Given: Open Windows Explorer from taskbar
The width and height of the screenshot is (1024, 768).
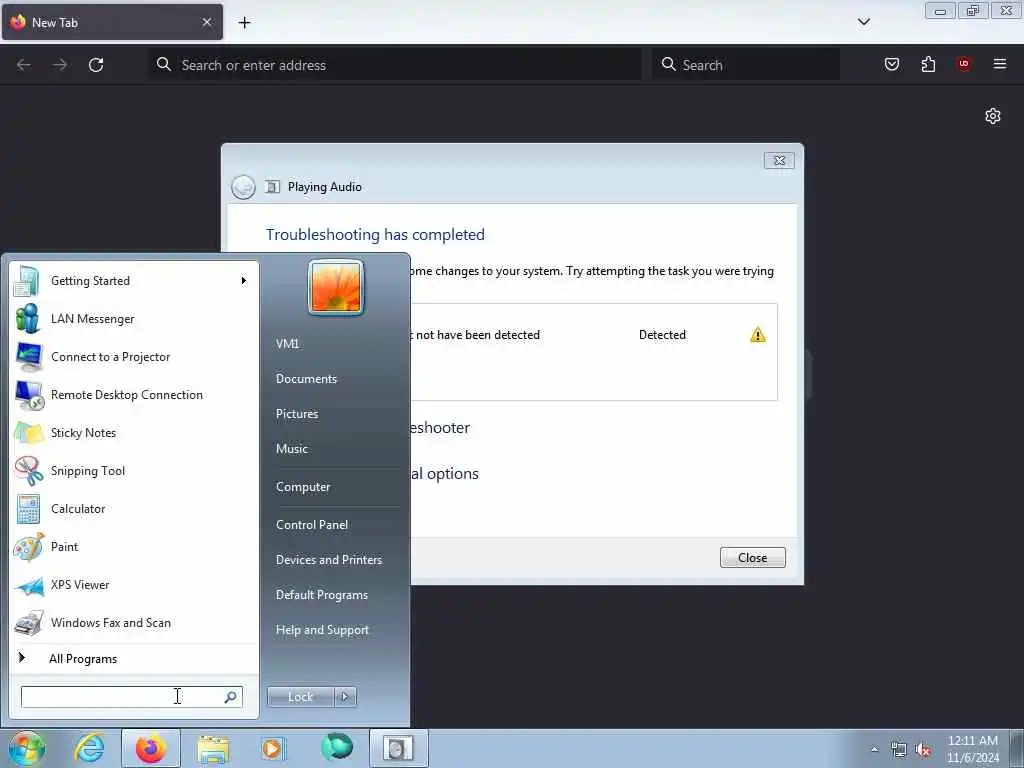Looking at the screenshot, I should pos(213,748).
